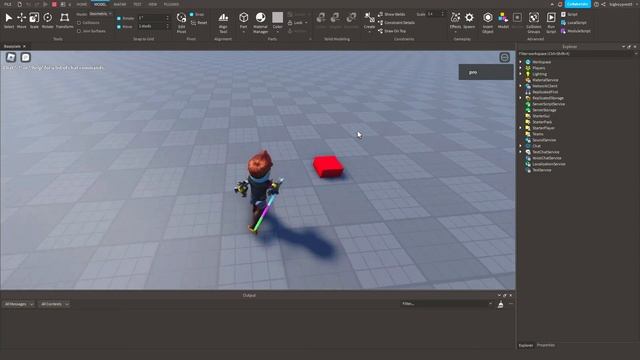The height and width of the screenshot is (360, 640).
Task: Switch to the Explorer bottom tab
Action: click(526, 345)
